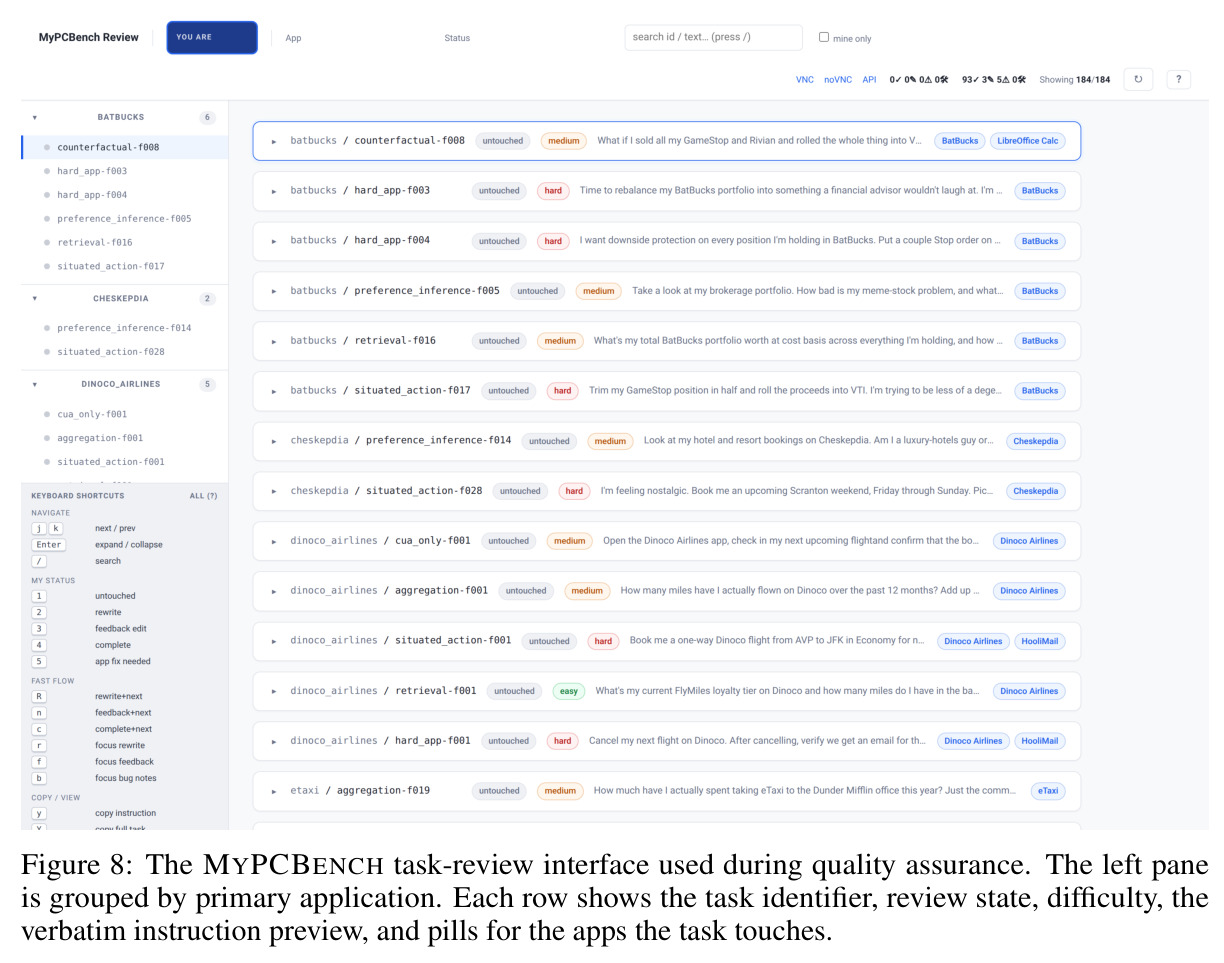
Task: Select retrieval-f016 in the sidebar
Action: (x=124, y=242)
